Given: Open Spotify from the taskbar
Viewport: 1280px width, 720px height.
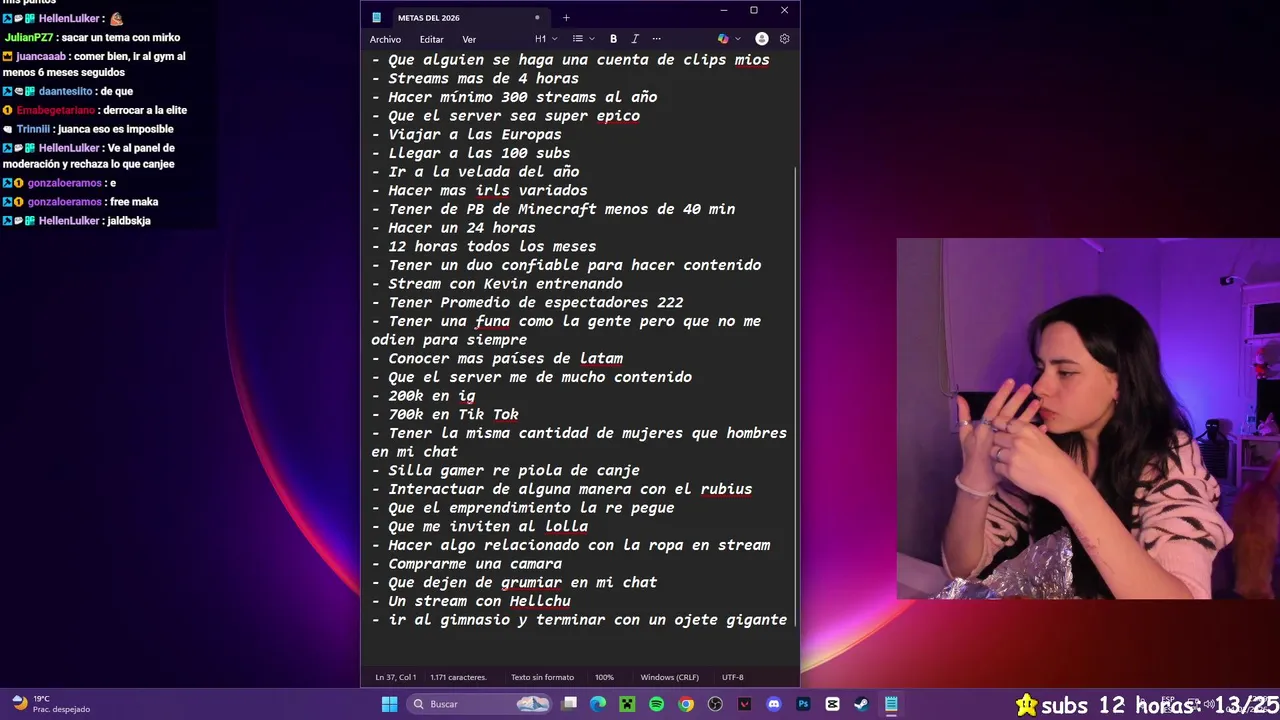Looking at the screenshot, I should click(656, 704).
